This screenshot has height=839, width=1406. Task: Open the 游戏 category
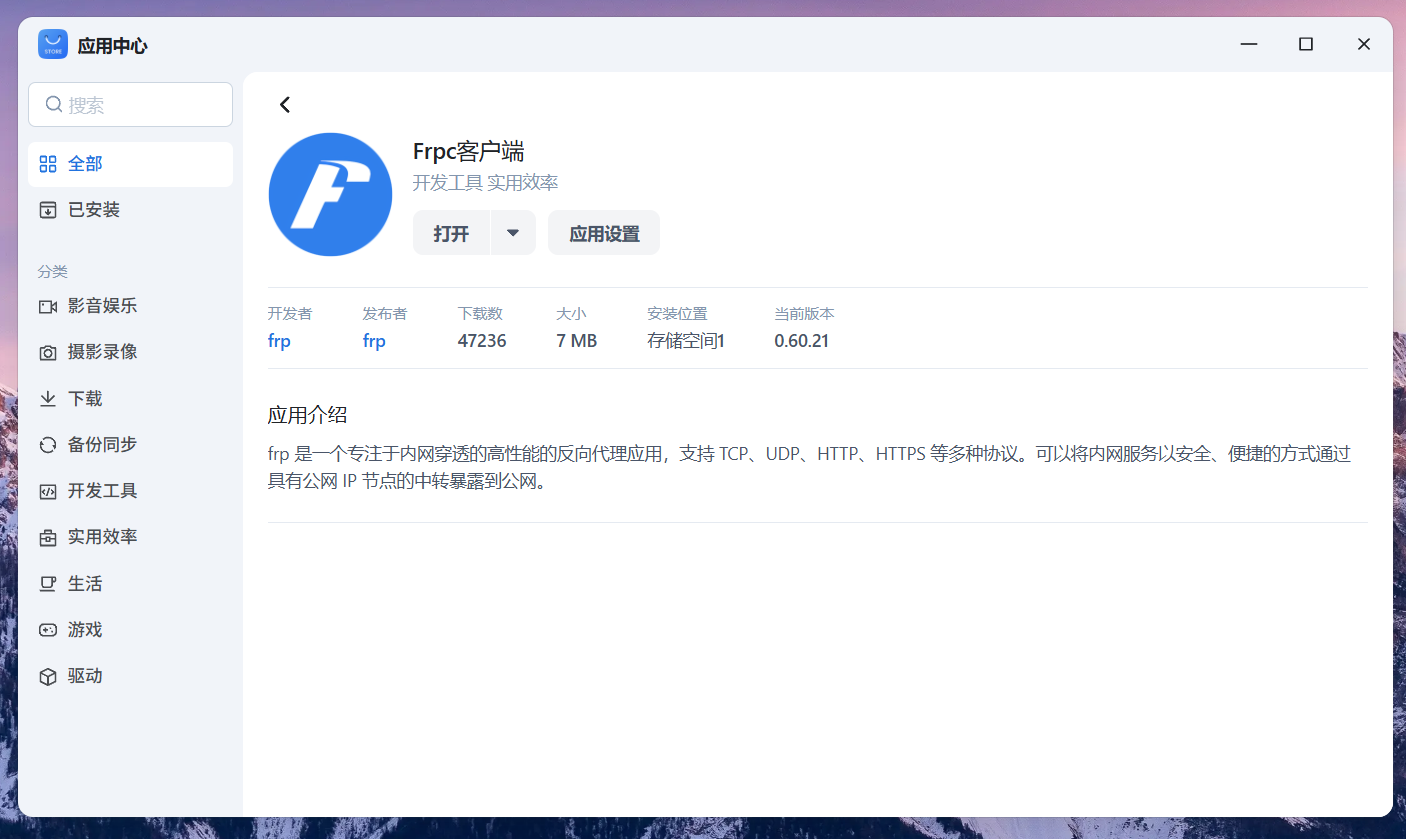pos(130,630)
